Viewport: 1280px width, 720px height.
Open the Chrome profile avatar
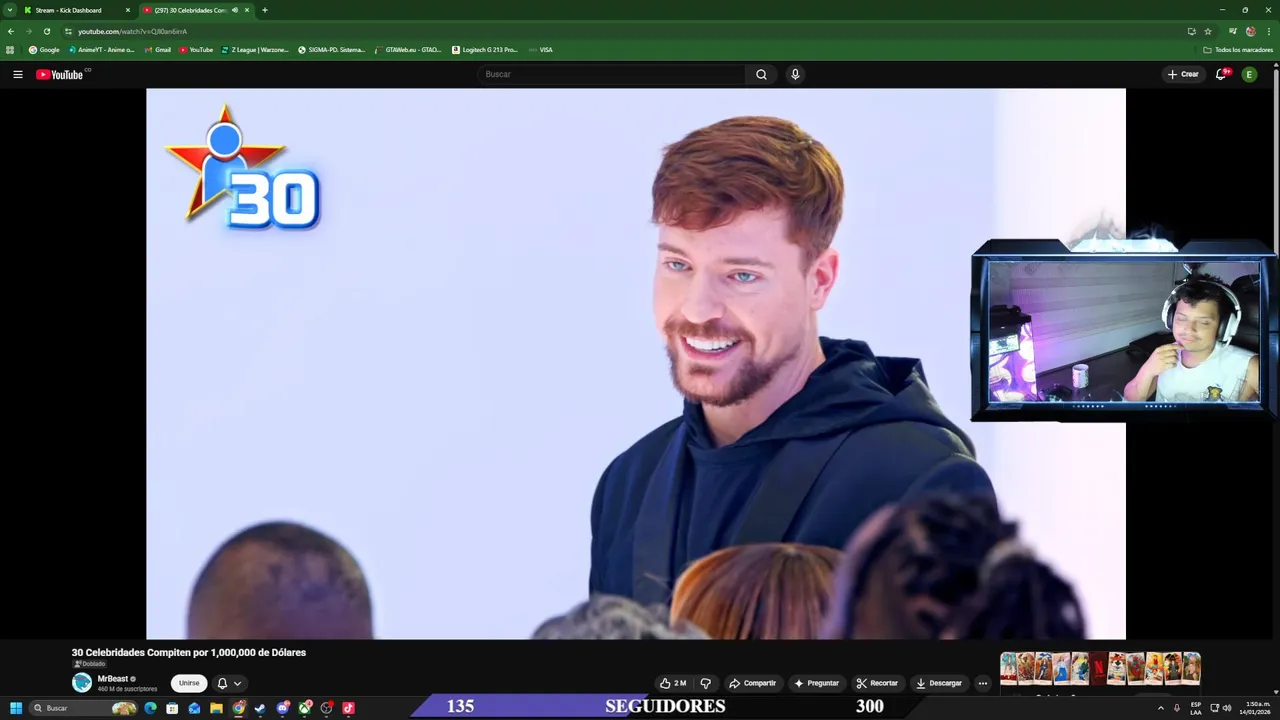1251,31
